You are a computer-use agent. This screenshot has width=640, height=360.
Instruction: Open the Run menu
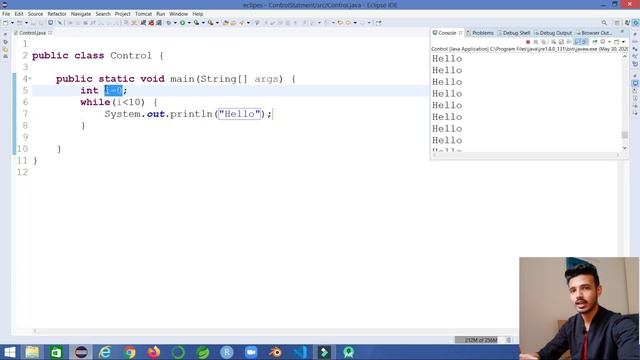(x=160, y=14)
